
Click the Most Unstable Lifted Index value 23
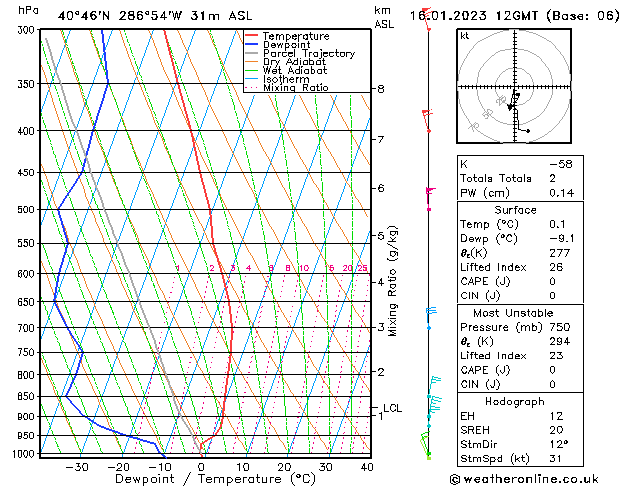[x=556, y=356]
